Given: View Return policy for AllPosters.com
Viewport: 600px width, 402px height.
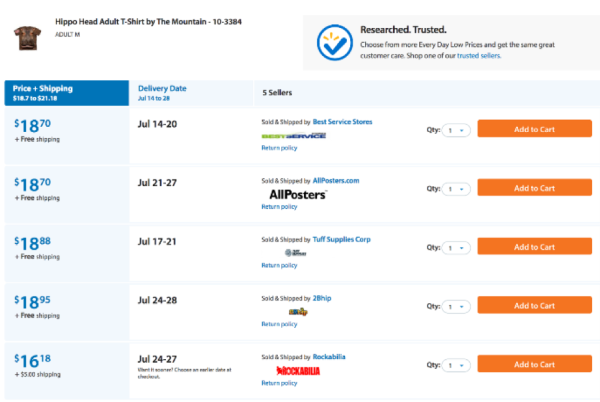Looking at the screenshot, I should click(279, 207).
